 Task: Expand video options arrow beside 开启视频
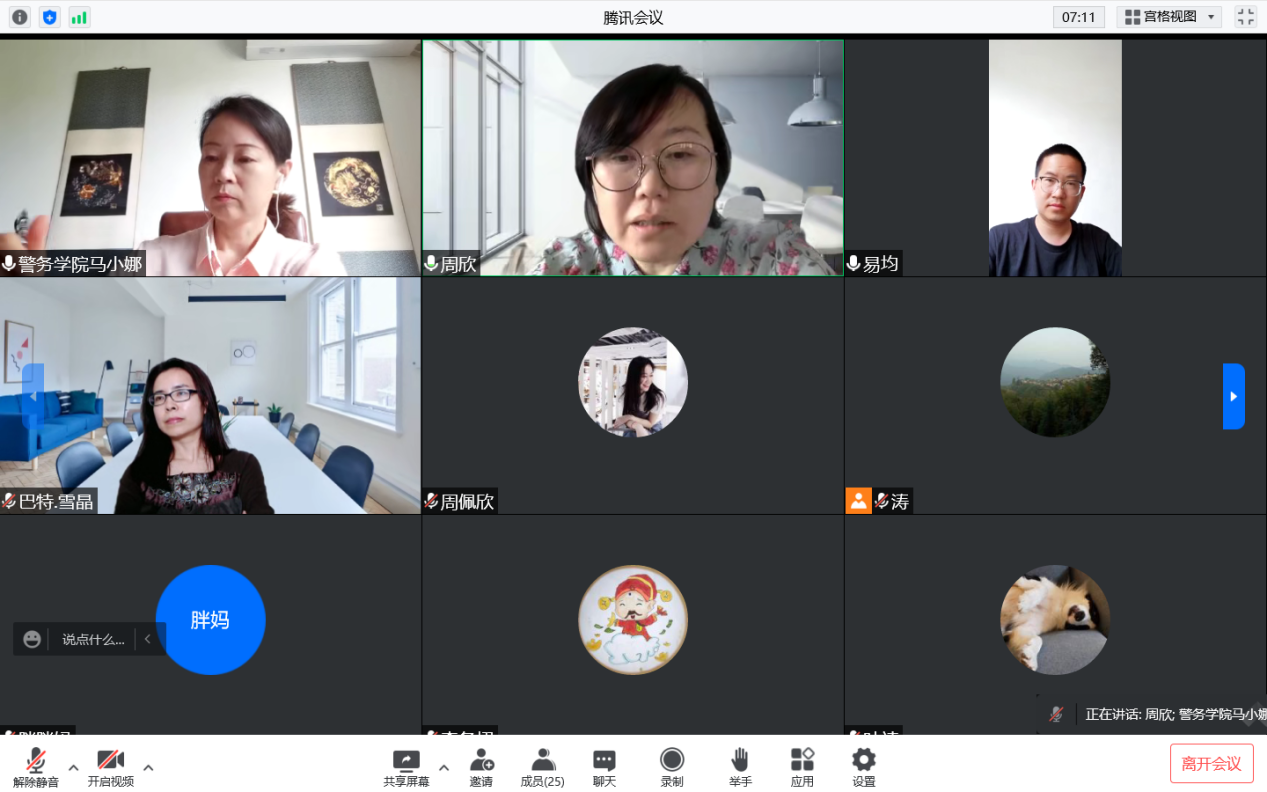pos(148,768)
